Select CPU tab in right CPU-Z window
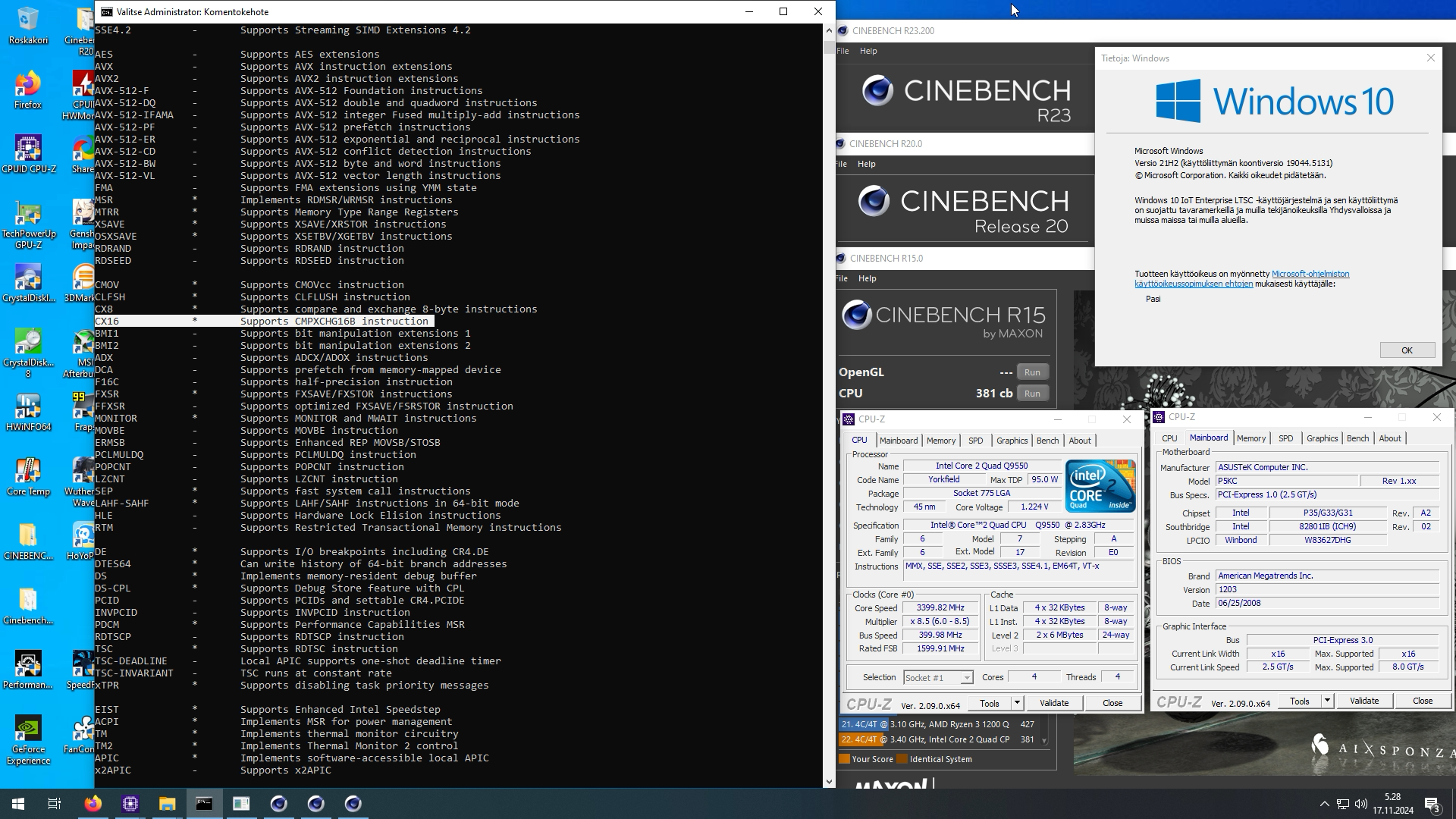This screenshot has height=819, width=1456. 1169,438
